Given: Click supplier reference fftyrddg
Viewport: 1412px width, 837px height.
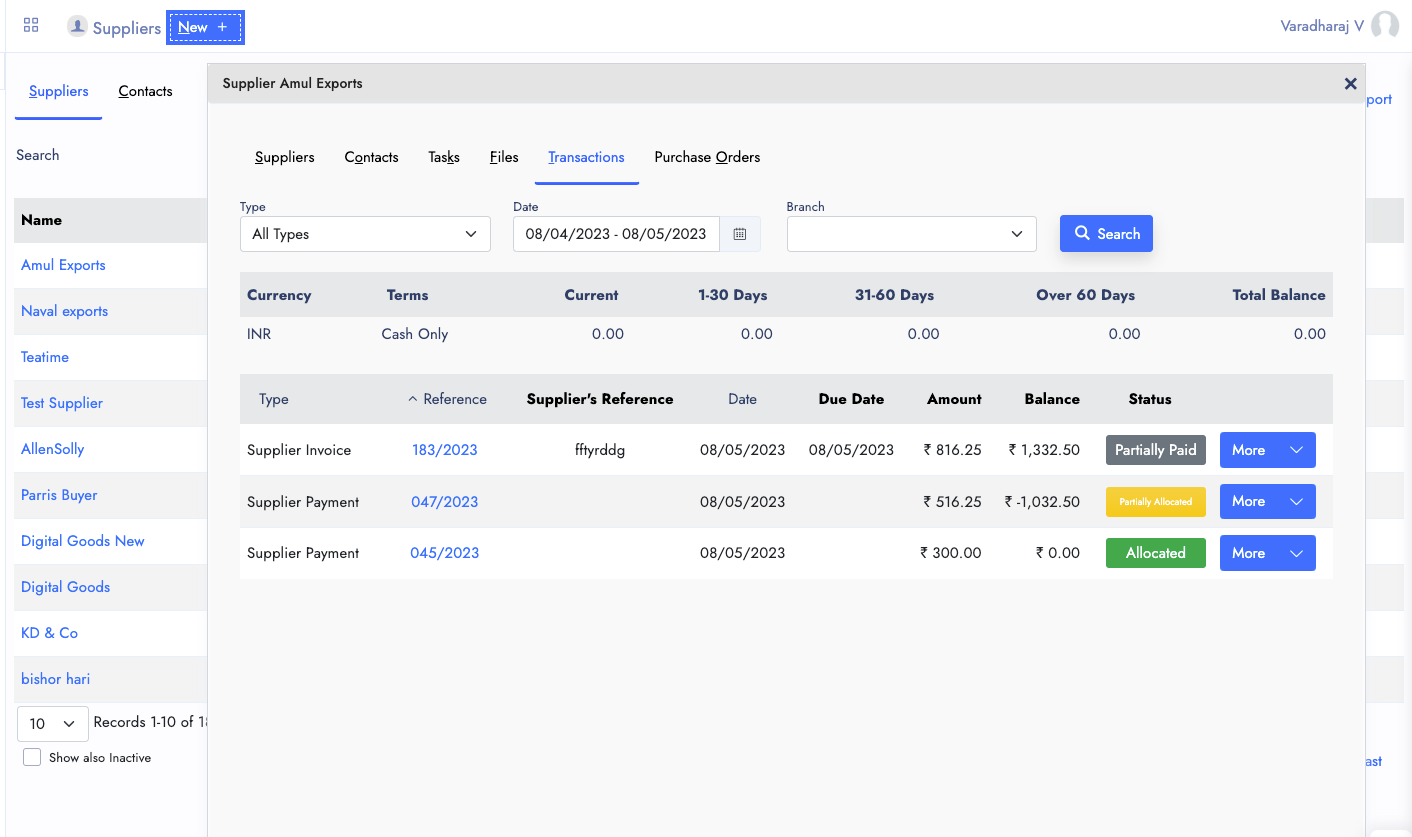Looking at the screenshot, I should [x=600, y=450].
